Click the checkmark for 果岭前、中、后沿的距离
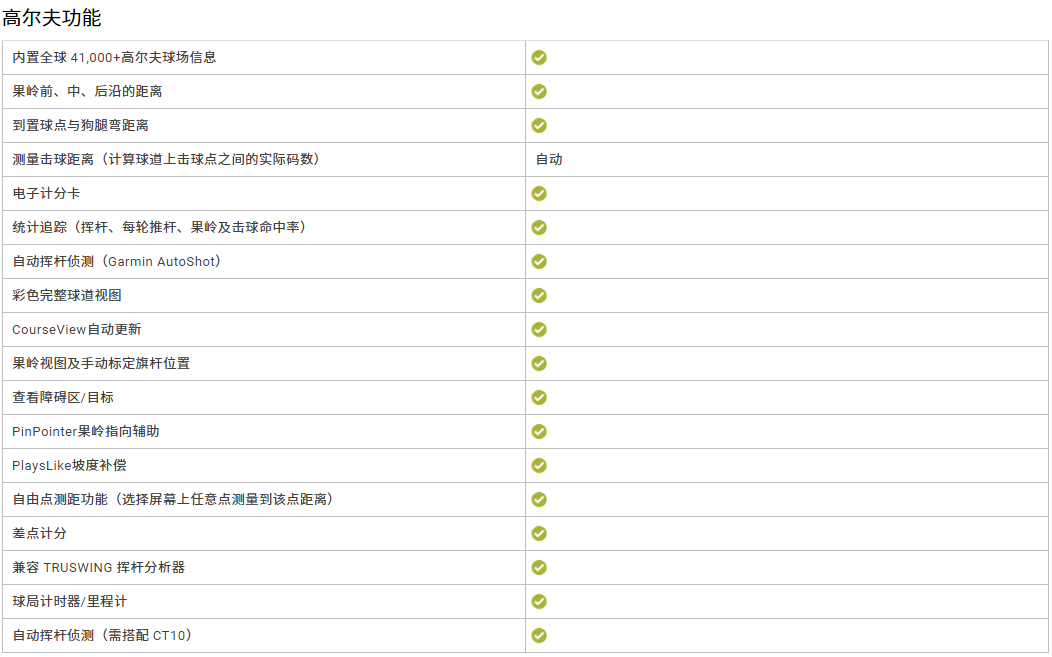Screen dimensions: 1052x657 point(539,92)
